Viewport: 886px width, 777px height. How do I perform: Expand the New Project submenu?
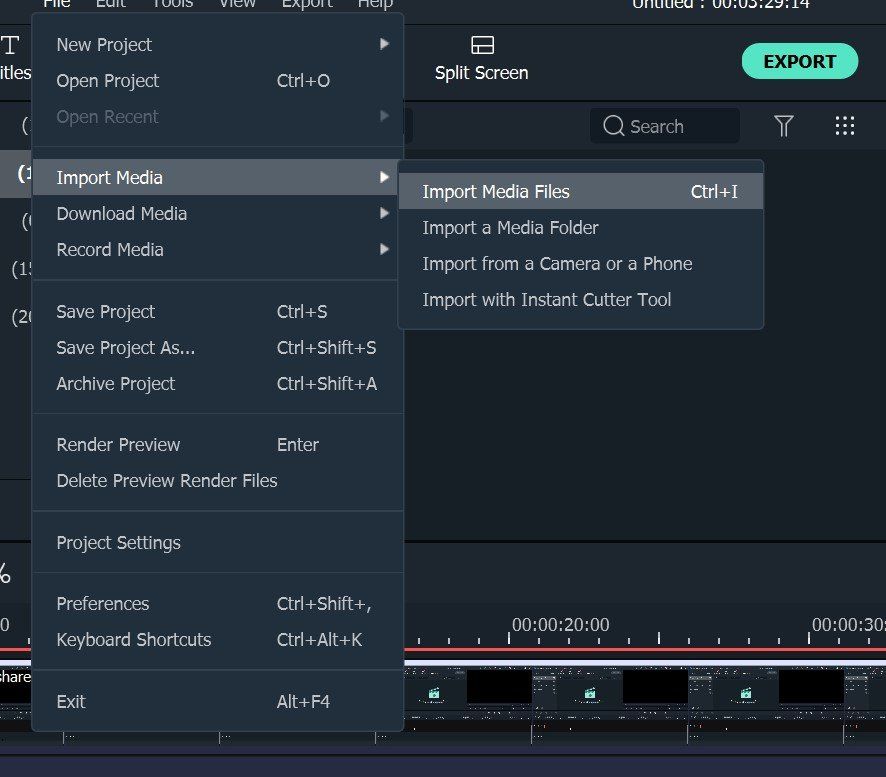coord(218,45)
